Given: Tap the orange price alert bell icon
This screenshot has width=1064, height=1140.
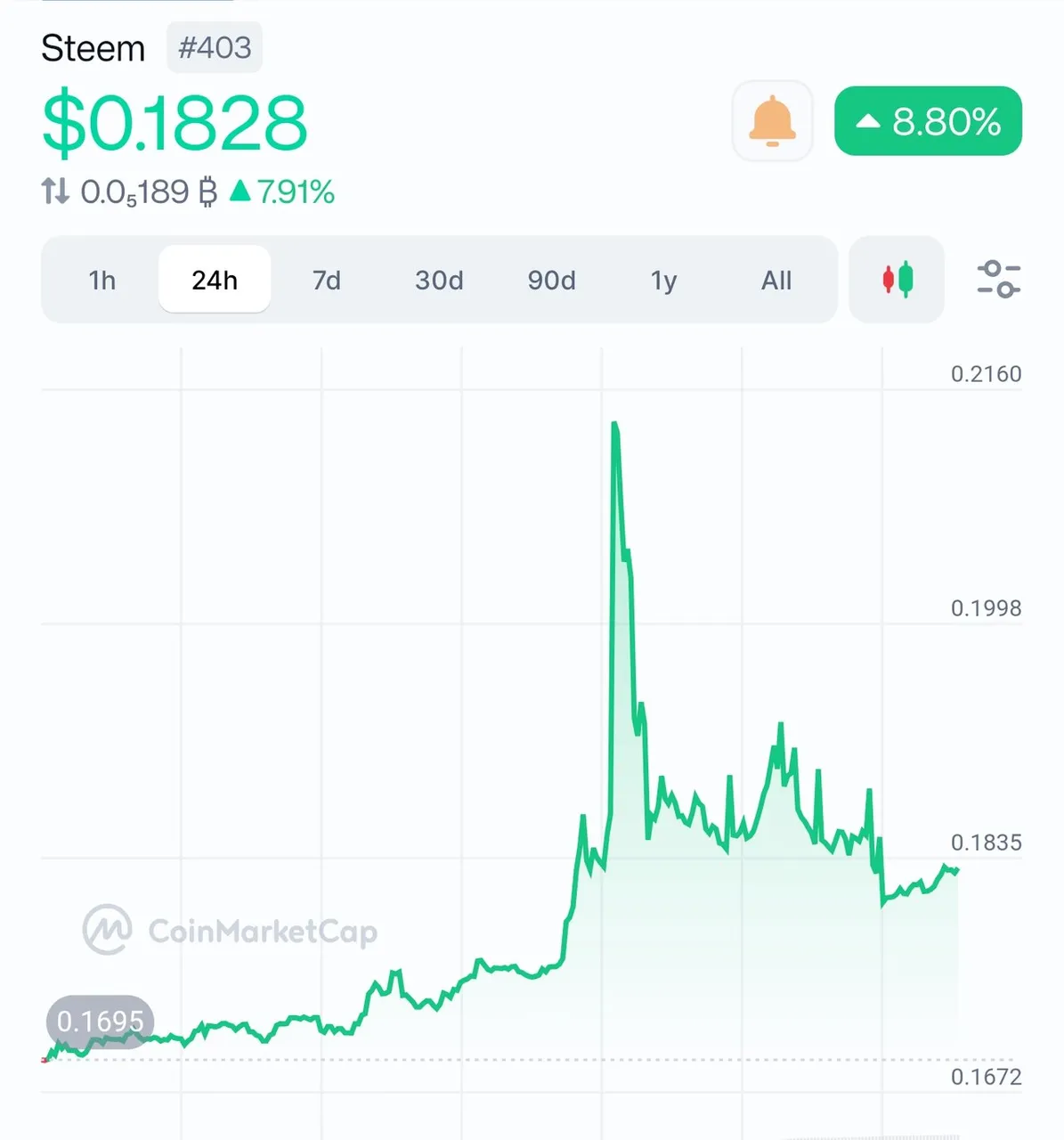Looking at the screenshot, I should (x=772, y=121).
